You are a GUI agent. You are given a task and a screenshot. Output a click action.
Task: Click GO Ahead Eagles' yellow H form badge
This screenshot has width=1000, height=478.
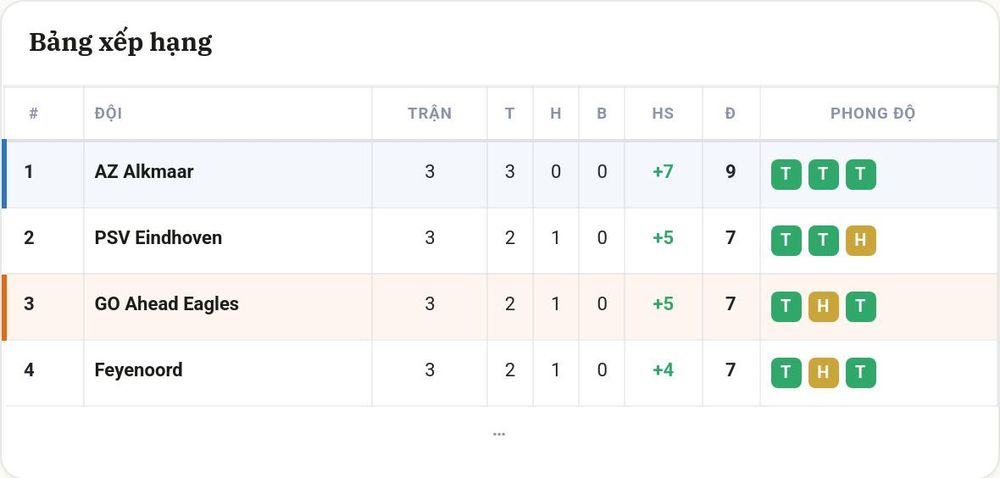pos(823,307)
